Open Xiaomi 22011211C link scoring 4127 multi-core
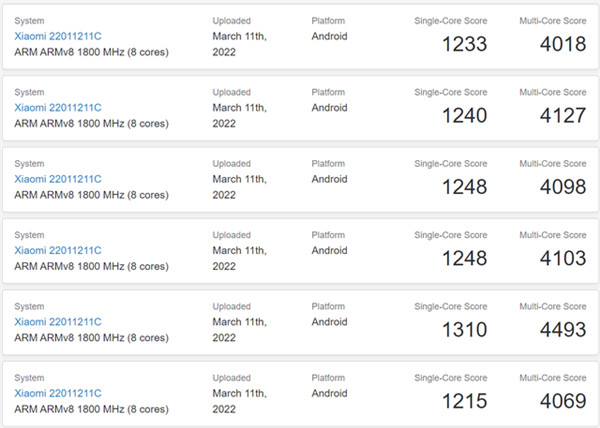The width and height of the screenshot is (600, 428). click(x=57, y=107)
